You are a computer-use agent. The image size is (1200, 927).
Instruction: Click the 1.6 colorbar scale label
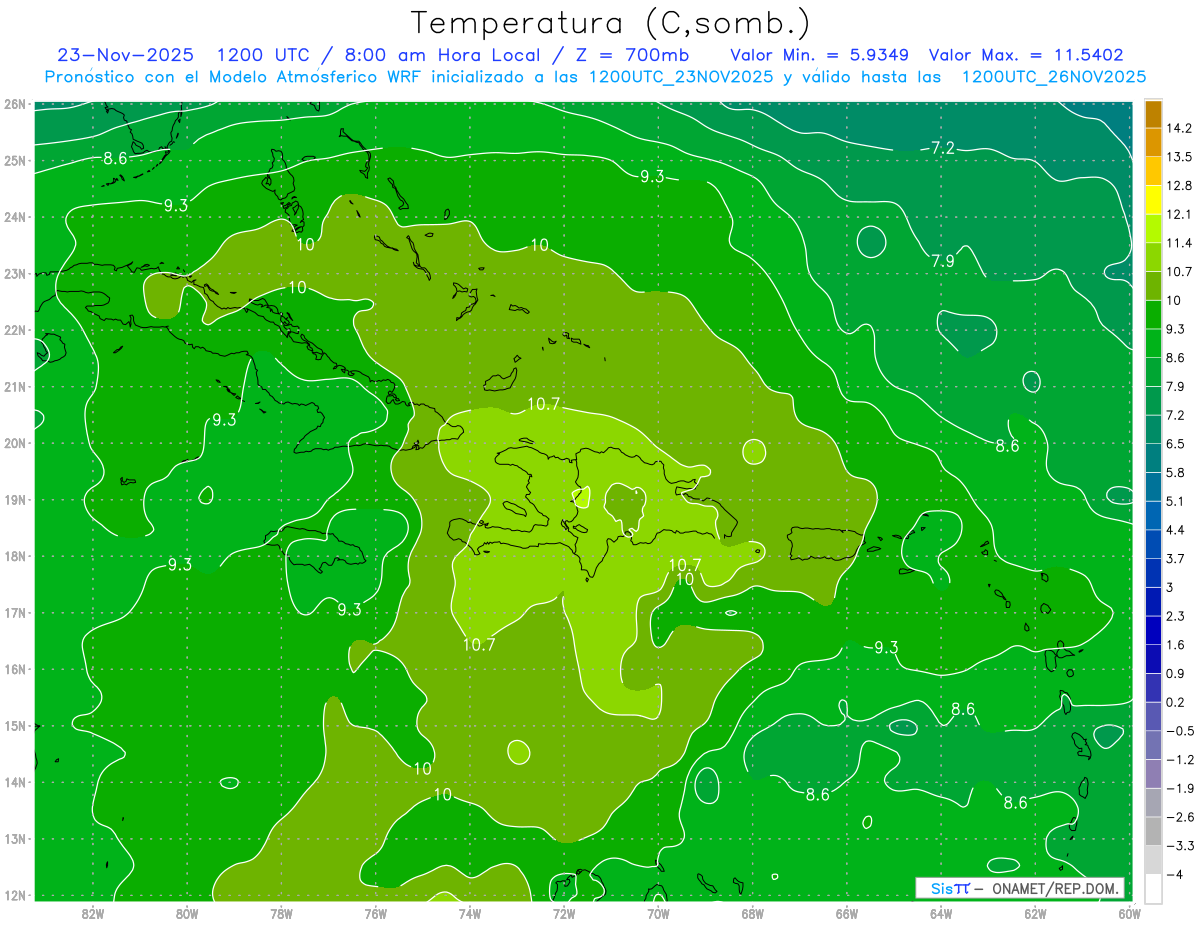coord(1176,645)
